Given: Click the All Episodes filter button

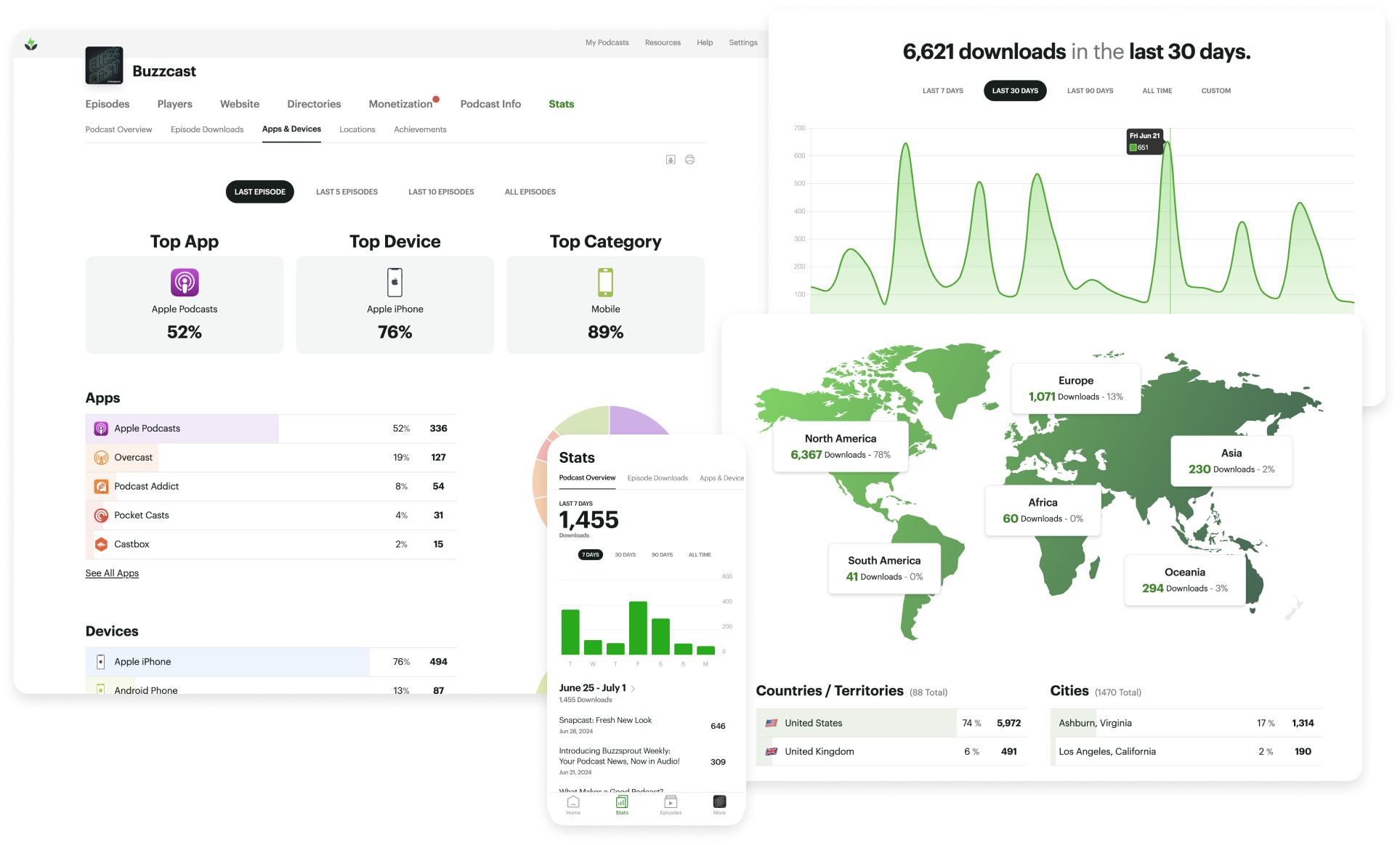Looking at the screenshot, I should [530, 192].
